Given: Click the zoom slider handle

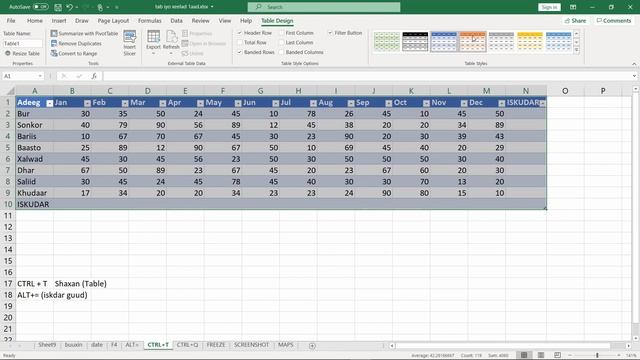Looking at the screenshot, I should tap(597, 356).
